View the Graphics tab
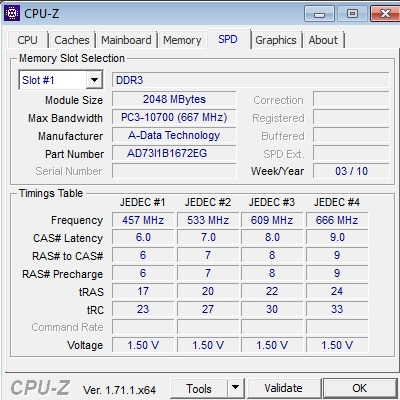 point(276,40)
